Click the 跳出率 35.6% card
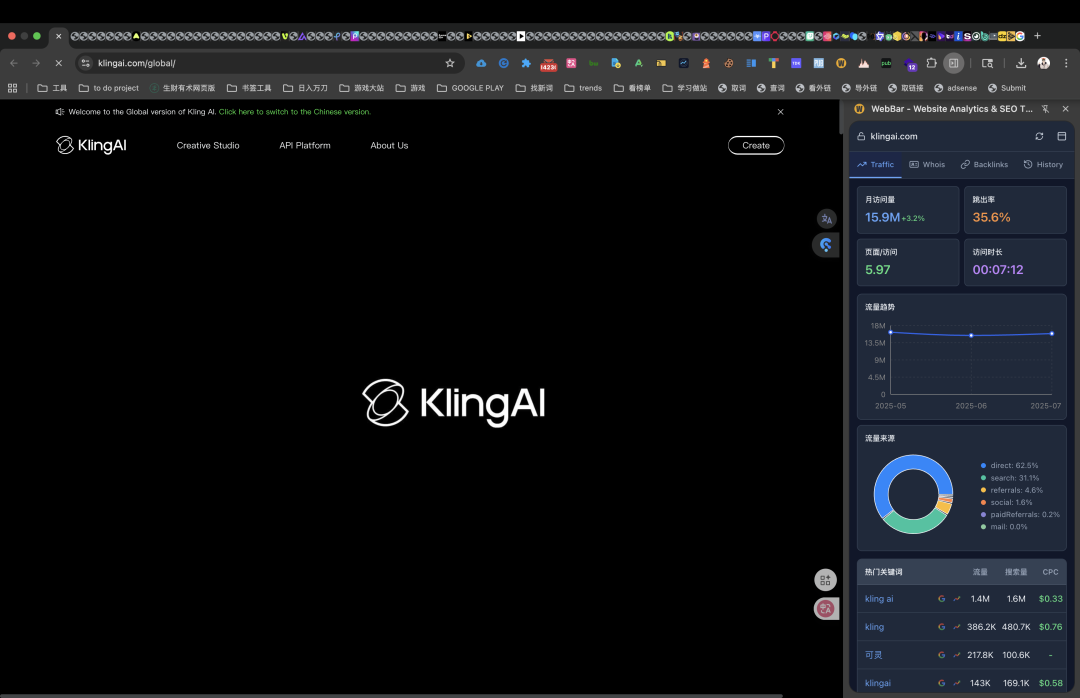Viewport: 1080px width, 698px height. [x=1015, y=210]
